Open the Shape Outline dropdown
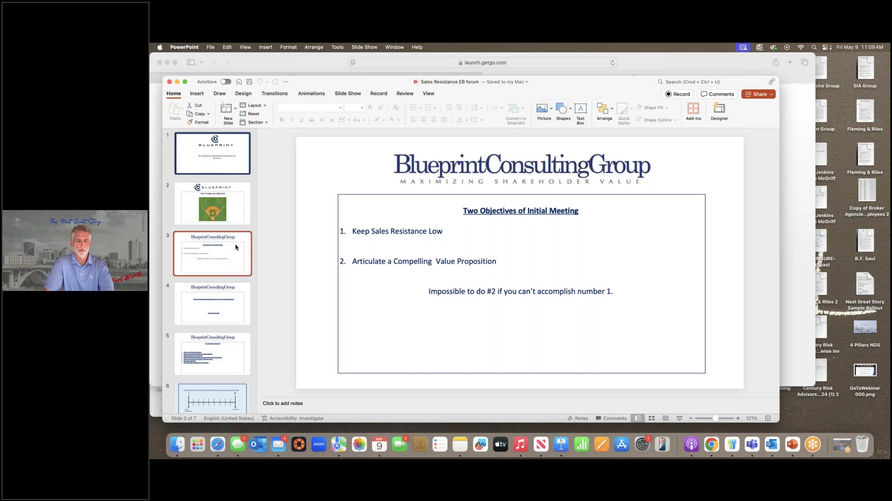This screenshot has height=501, width=892. 656,119
